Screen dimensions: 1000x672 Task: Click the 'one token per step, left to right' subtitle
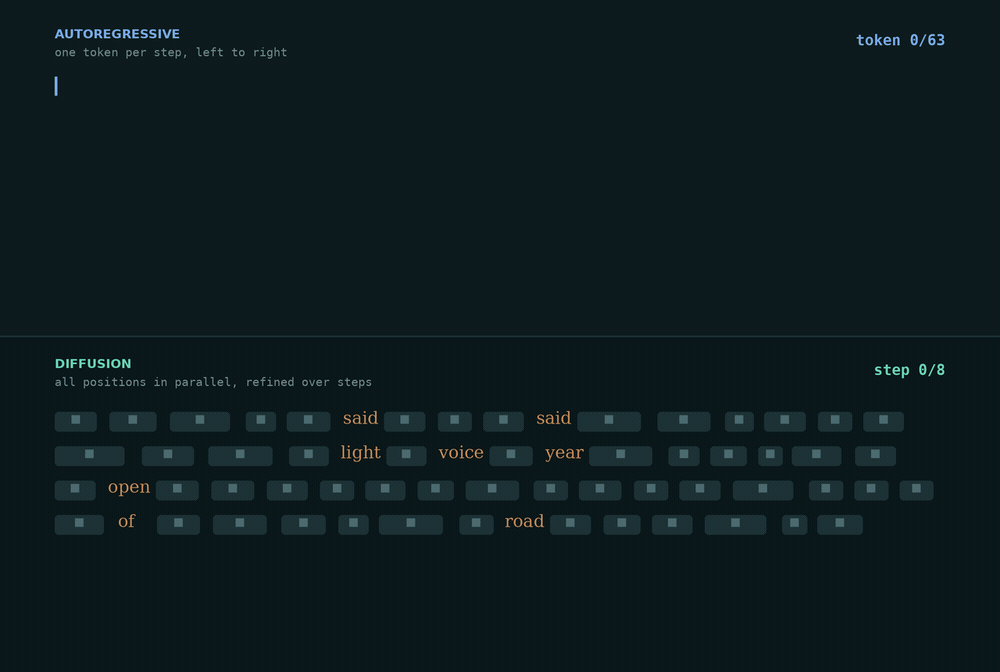tap(171, 52)
